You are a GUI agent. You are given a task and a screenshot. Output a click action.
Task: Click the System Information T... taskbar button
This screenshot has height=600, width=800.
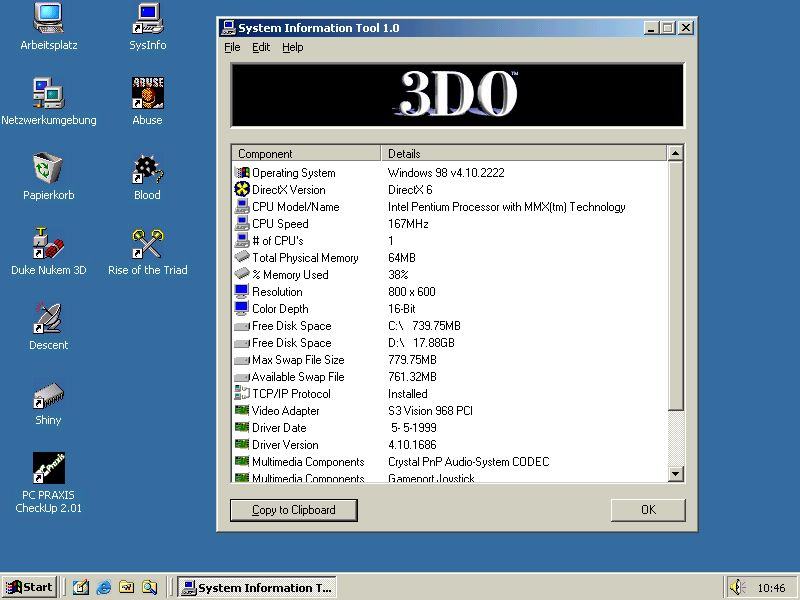click(257, 587)
